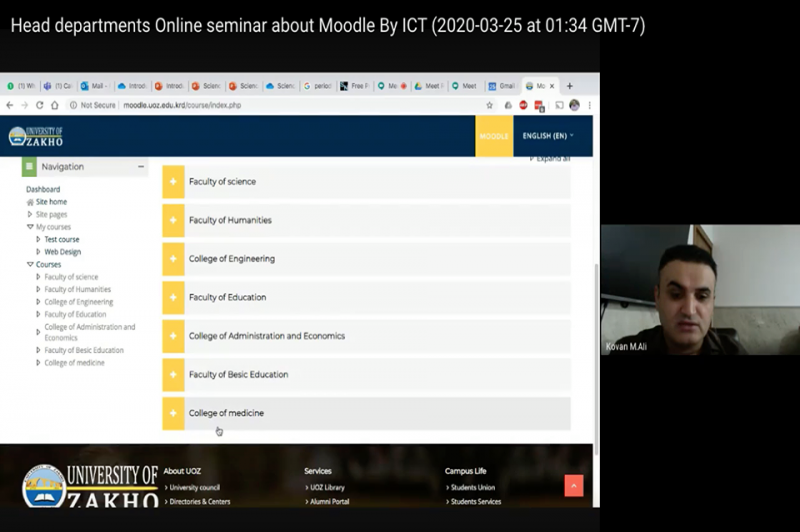800x532 pixels.
Task: Expand Faculty of science with yellow plus
Action: pyautogui.click(x=173, y=182)
